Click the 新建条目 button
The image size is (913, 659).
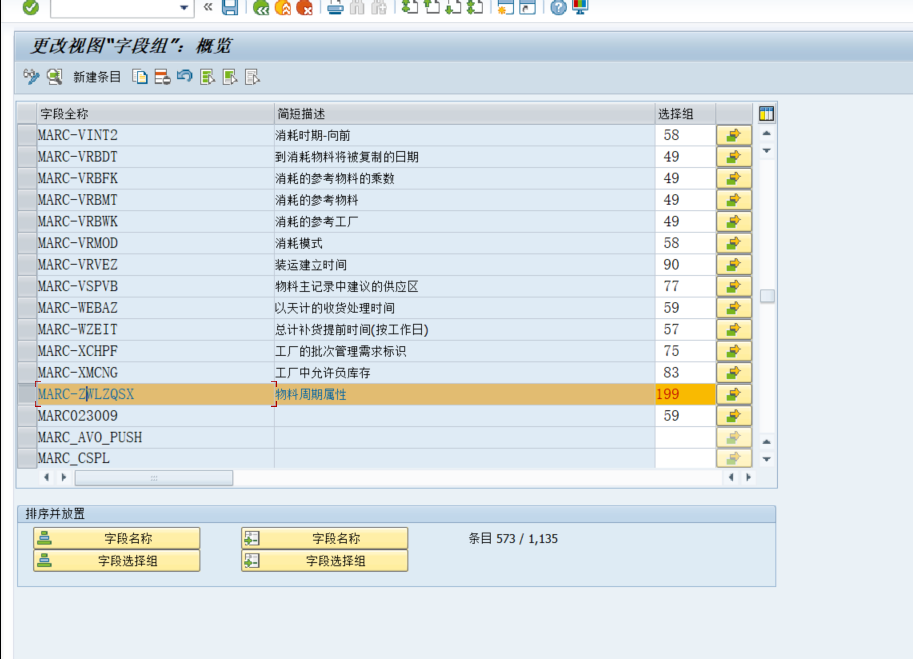pyautogui.click(x=97, y=76)
